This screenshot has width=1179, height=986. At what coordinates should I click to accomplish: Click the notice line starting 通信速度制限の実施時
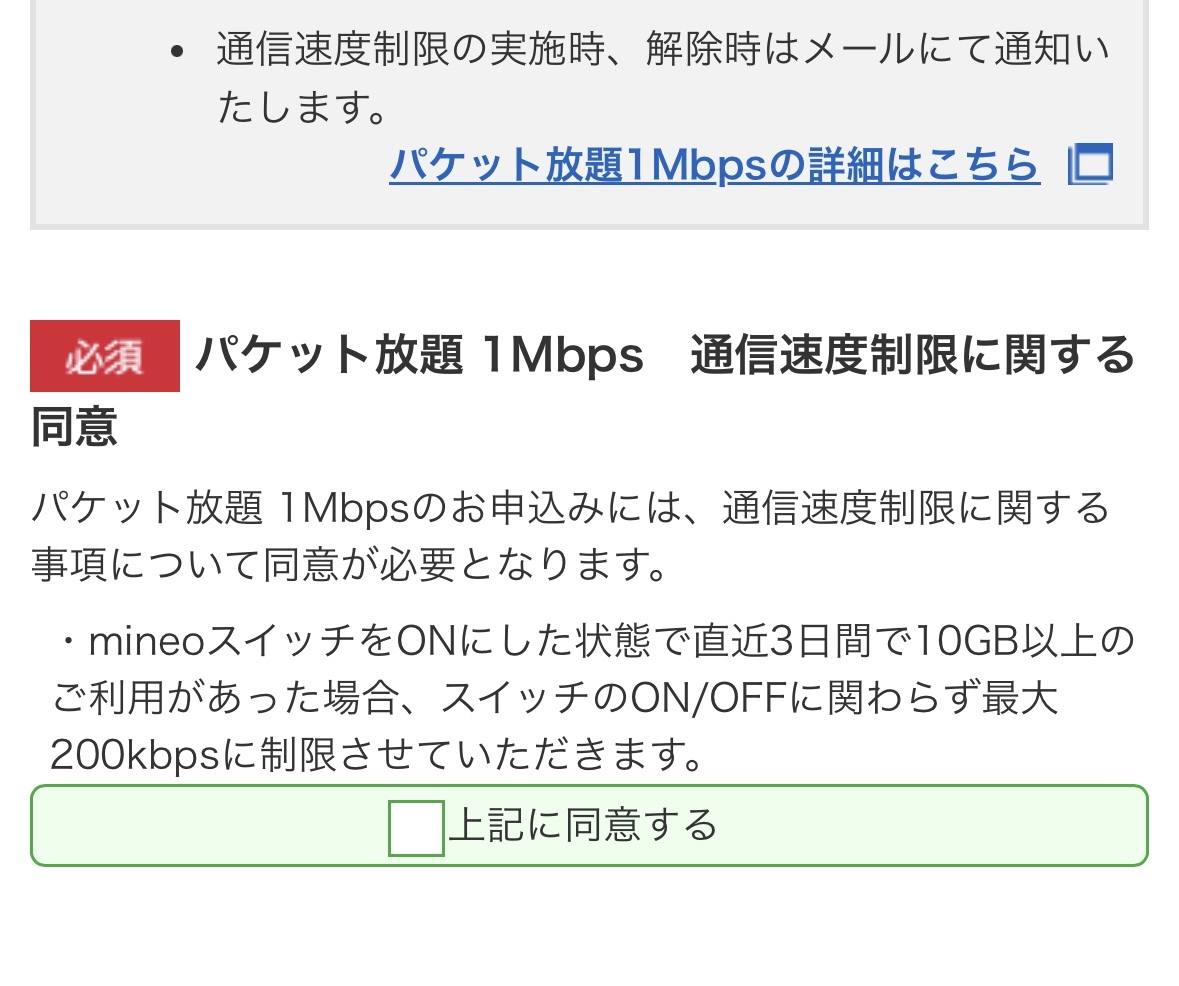tap(662, 50)
